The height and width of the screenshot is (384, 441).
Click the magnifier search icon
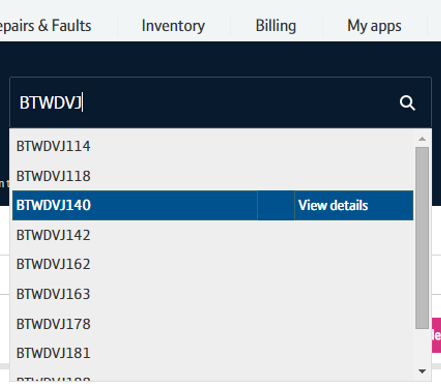click(x=407, y=103)
